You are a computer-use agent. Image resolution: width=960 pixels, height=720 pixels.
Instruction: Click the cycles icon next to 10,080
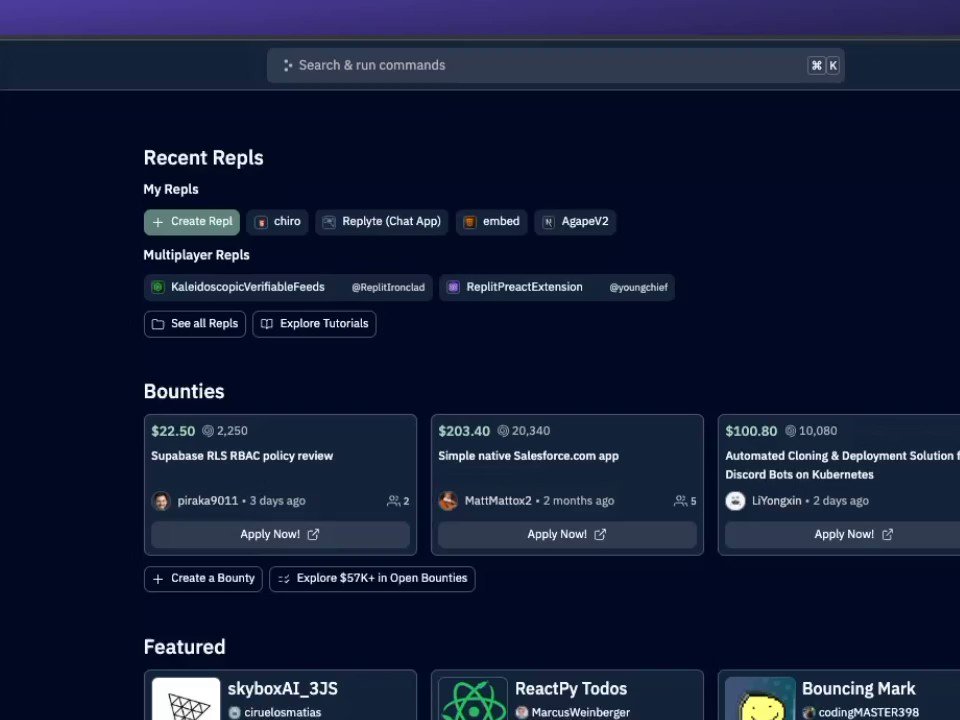point(790,431)
